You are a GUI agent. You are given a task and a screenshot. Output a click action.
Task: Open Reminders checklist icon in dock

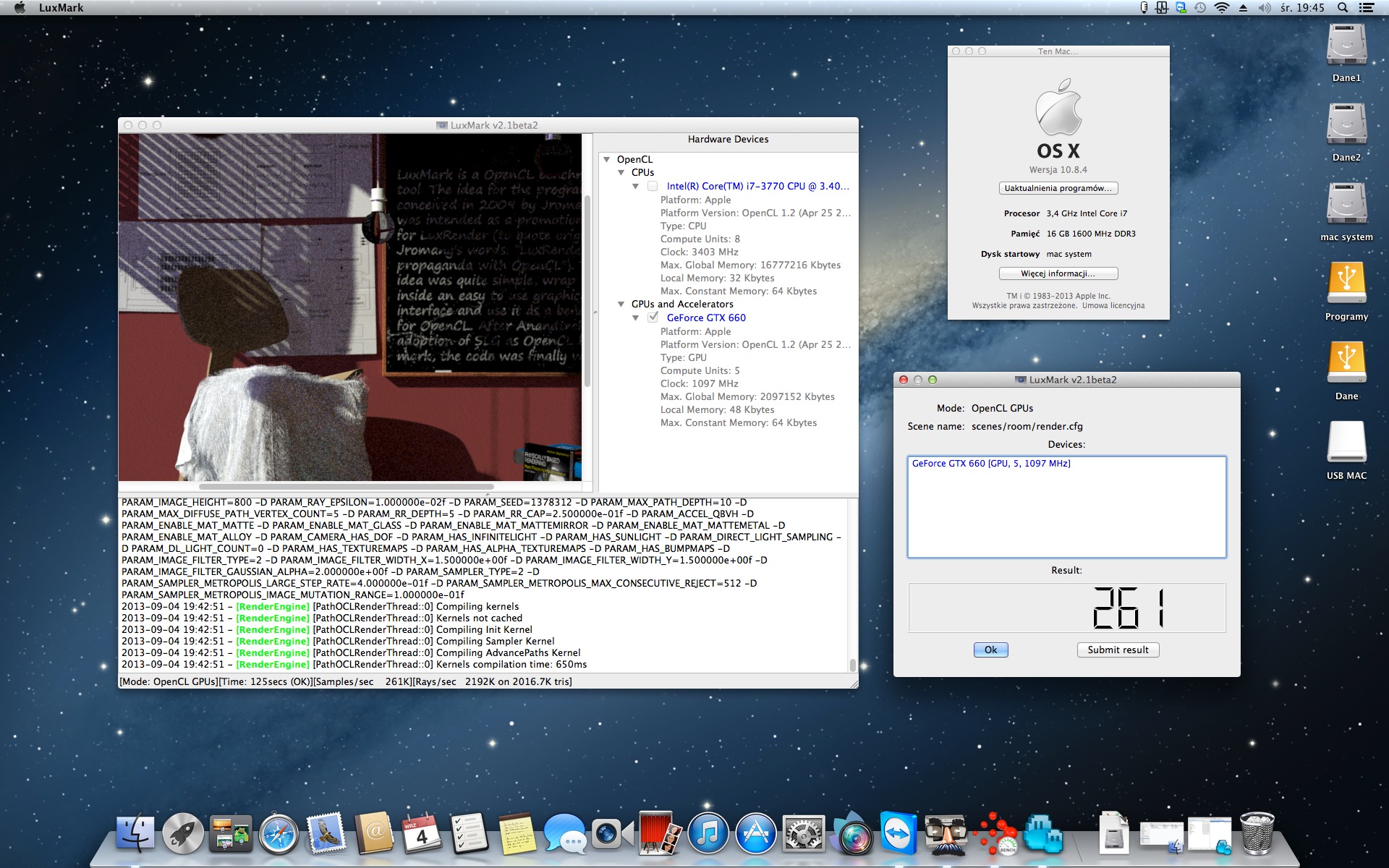click(470, 833)
